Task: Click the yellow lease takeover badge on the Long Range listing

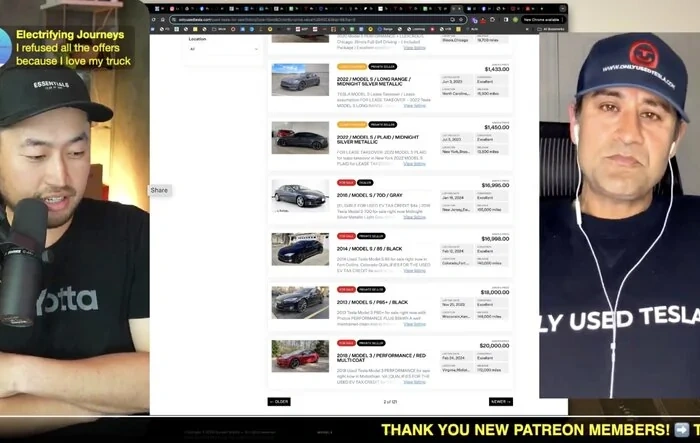Action: pos(352,67)
